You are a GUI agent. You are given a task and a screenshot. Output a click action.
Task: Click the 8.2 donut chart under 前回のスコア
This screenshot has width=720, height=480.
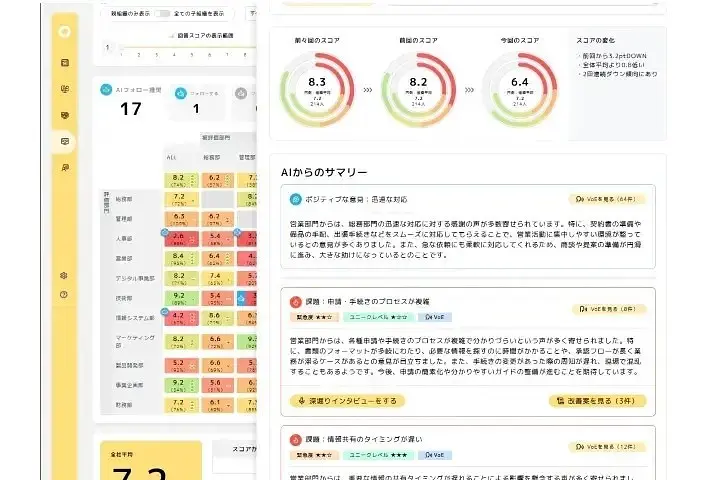point(418,90)
